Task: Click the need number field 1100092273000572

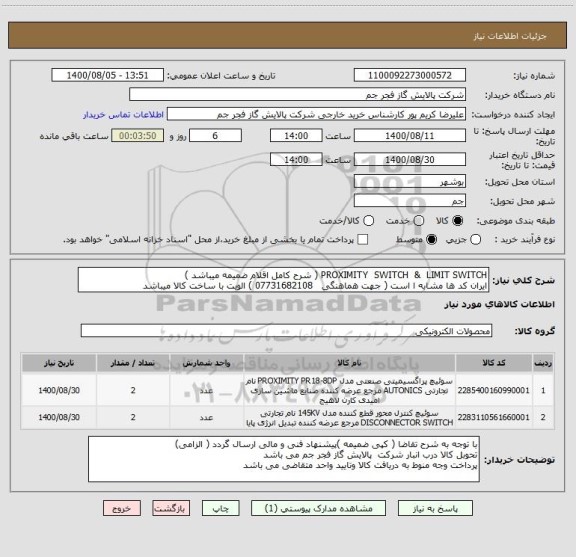Action: (410, 75)
